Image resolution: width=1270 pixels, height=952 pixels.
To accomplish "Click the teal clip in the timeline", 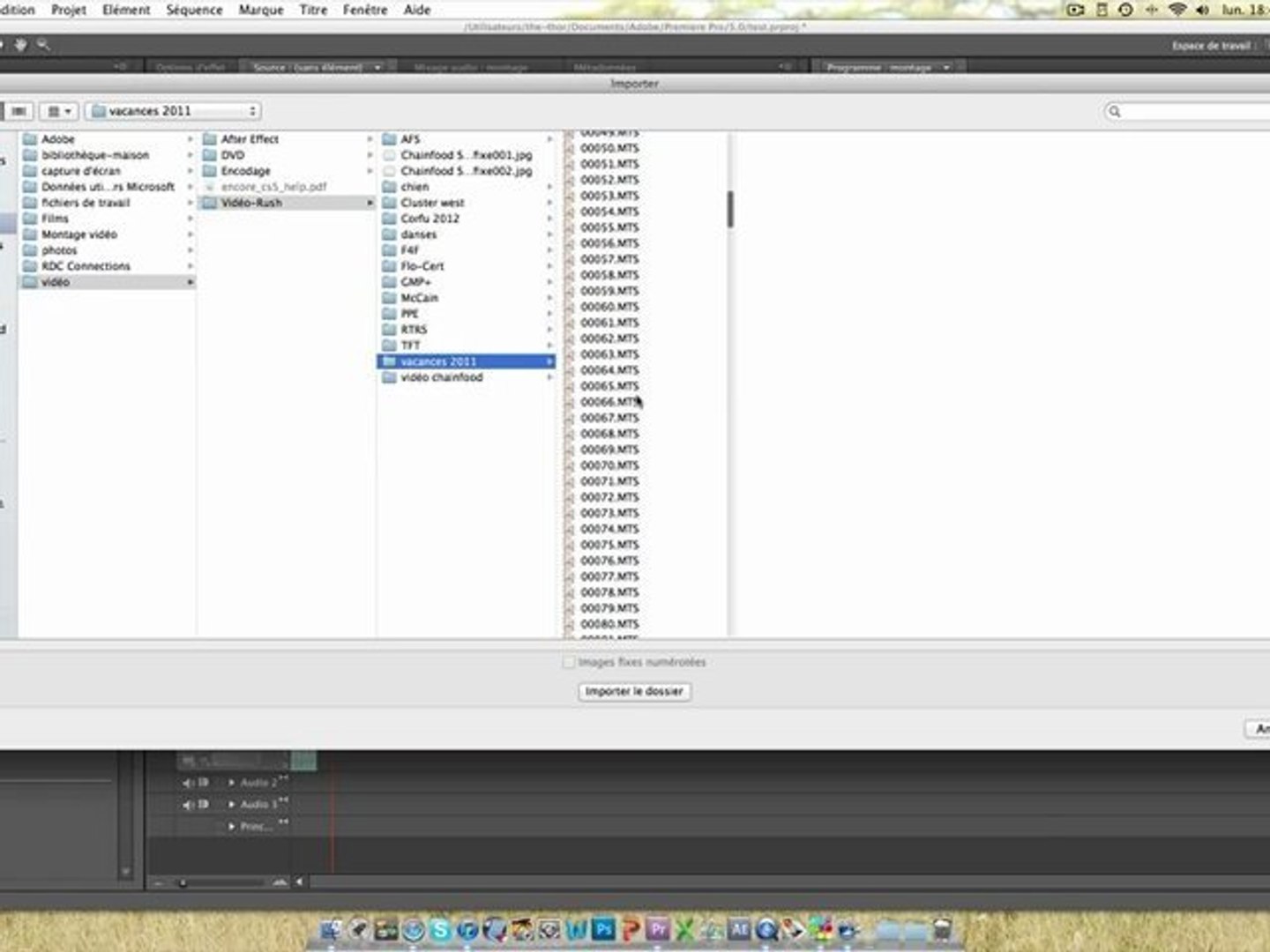I will tap(303, 760).
